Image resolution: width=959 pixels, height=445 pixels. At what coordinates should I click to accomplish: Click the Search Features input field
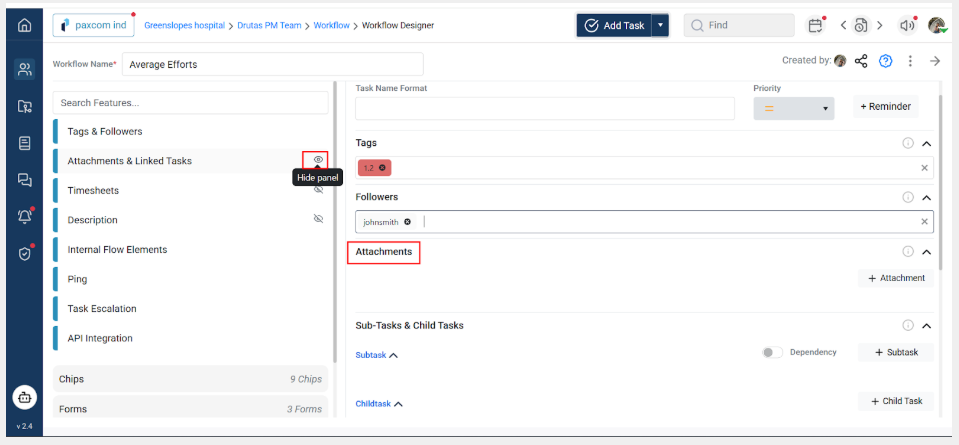[x=190, y=102]
